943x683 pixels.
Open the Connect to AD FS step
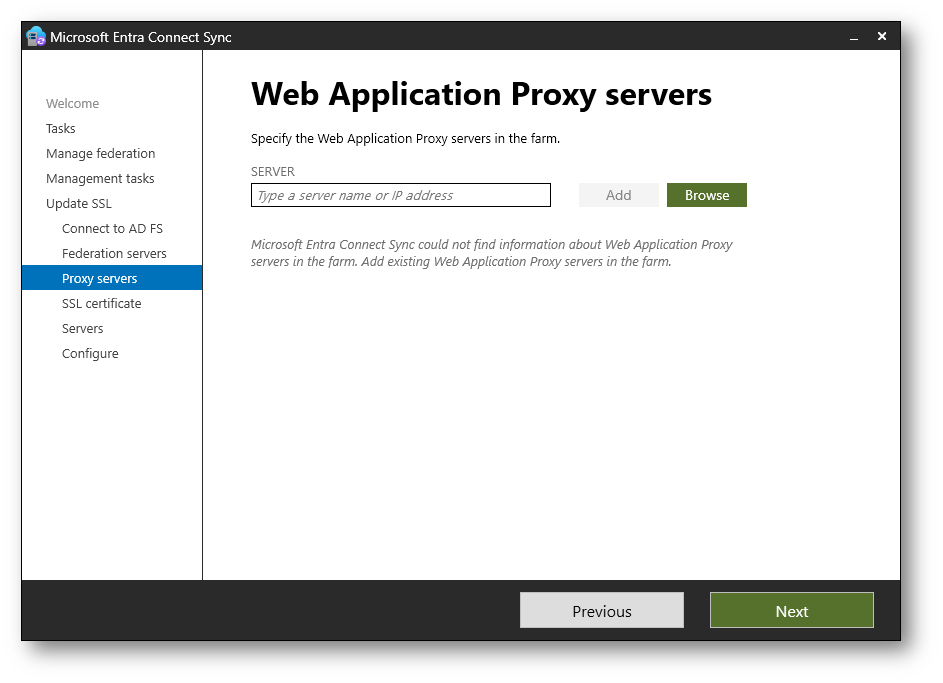coord(112,229)
